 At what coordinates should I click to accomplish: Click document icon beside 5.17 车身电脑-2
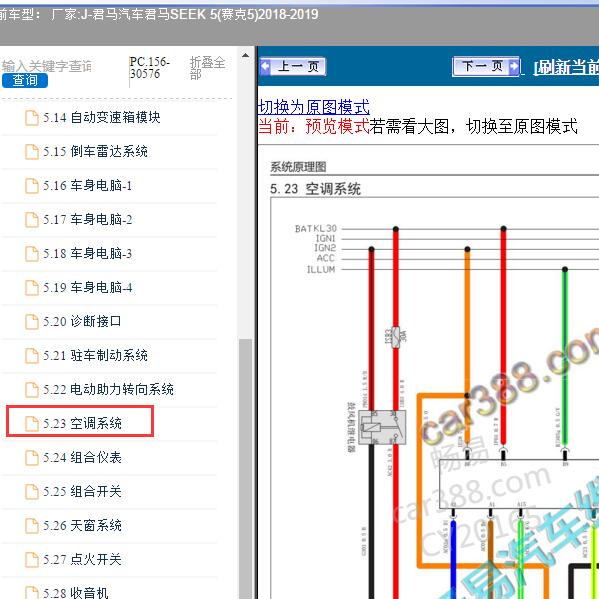(32, 220)
